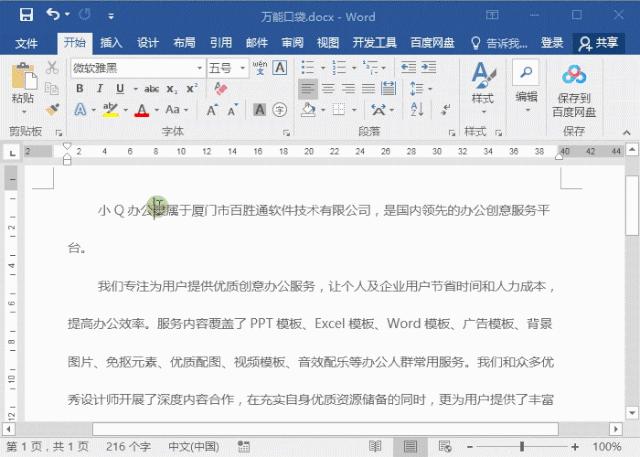Open the 字体 dialog launcher
This screenshot has height=457, width=640.
click(286, 133)
